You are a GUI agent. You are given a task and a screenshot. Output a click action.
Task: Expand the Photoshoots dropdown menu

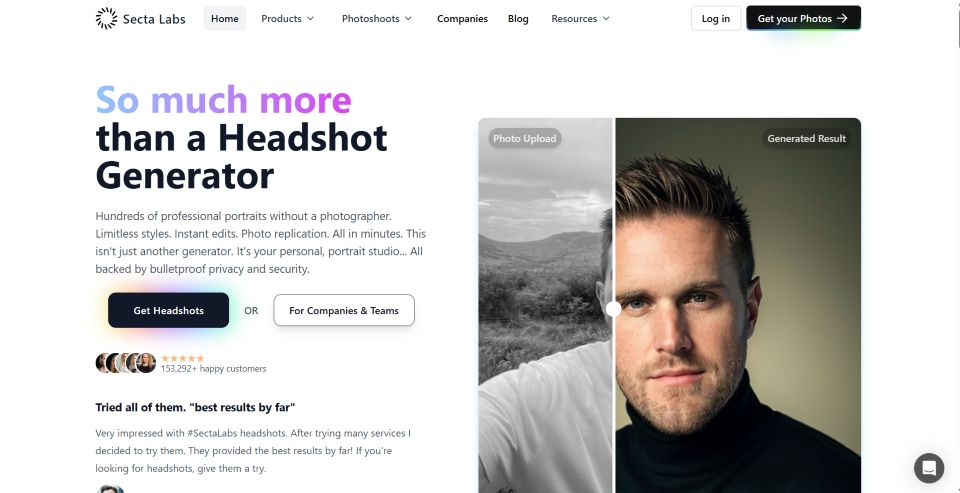tap(377, 18)
